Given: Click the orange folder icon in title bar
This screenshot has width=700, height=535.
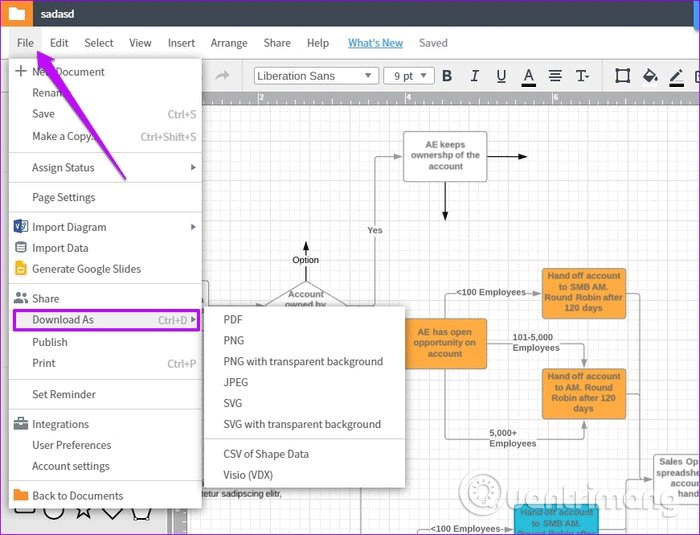Looking at the screenshot, I should click(x=17, y=13).
